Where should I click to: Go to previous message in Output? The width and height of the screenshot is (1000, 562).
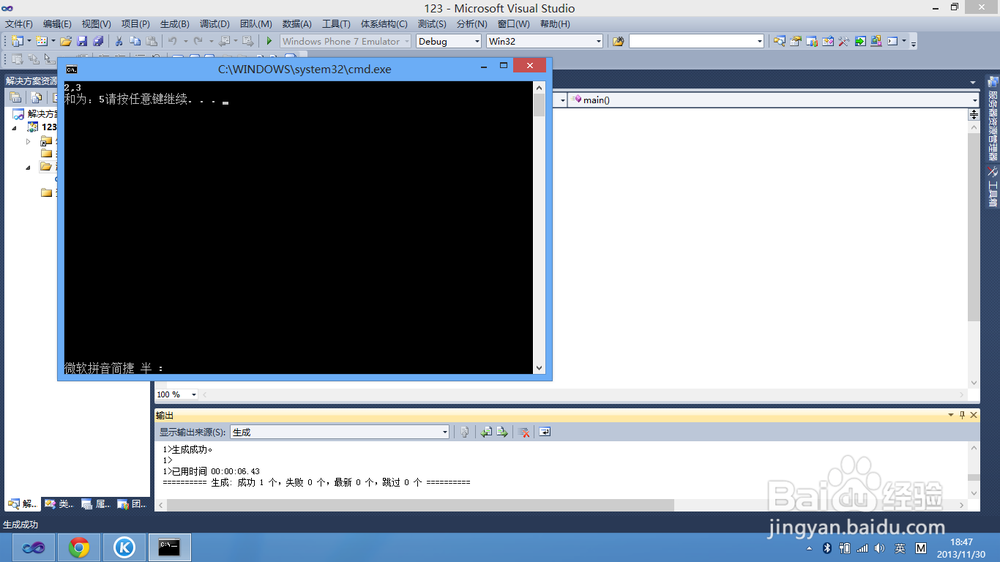(486, 433)
